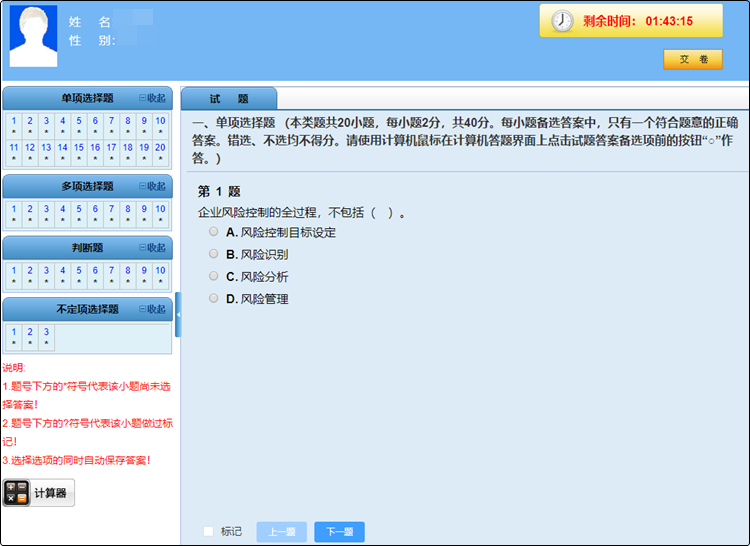This screenshot has width=750, height=546.
Task: Click the 单项选择题 section header title
Action: click(x=88, y=98)
